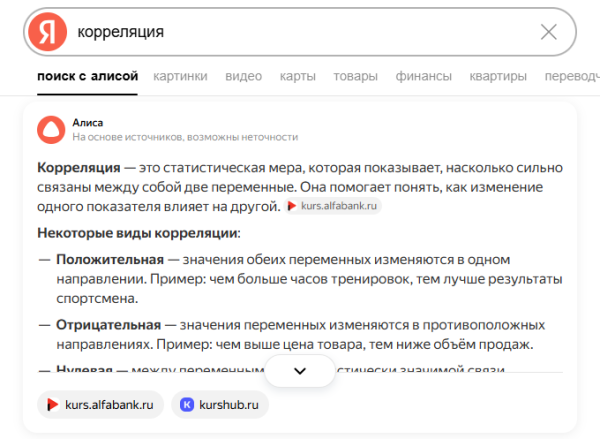The height and width of the screenshot is (439, 600).
Task: Click the Yandex "Я" logo
Action: tap(46, 32)
